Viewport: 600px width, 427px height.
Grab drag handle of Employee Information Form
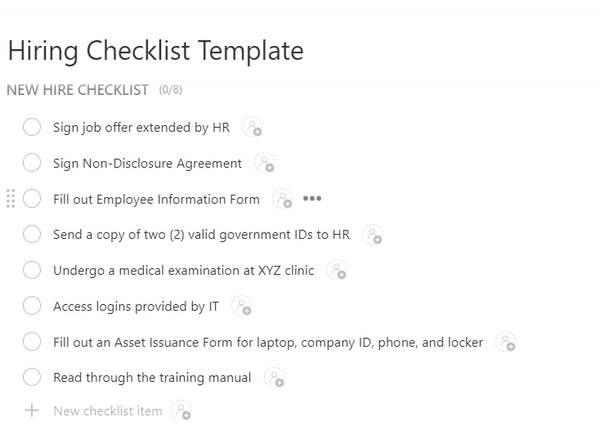(x=11, y=199)
